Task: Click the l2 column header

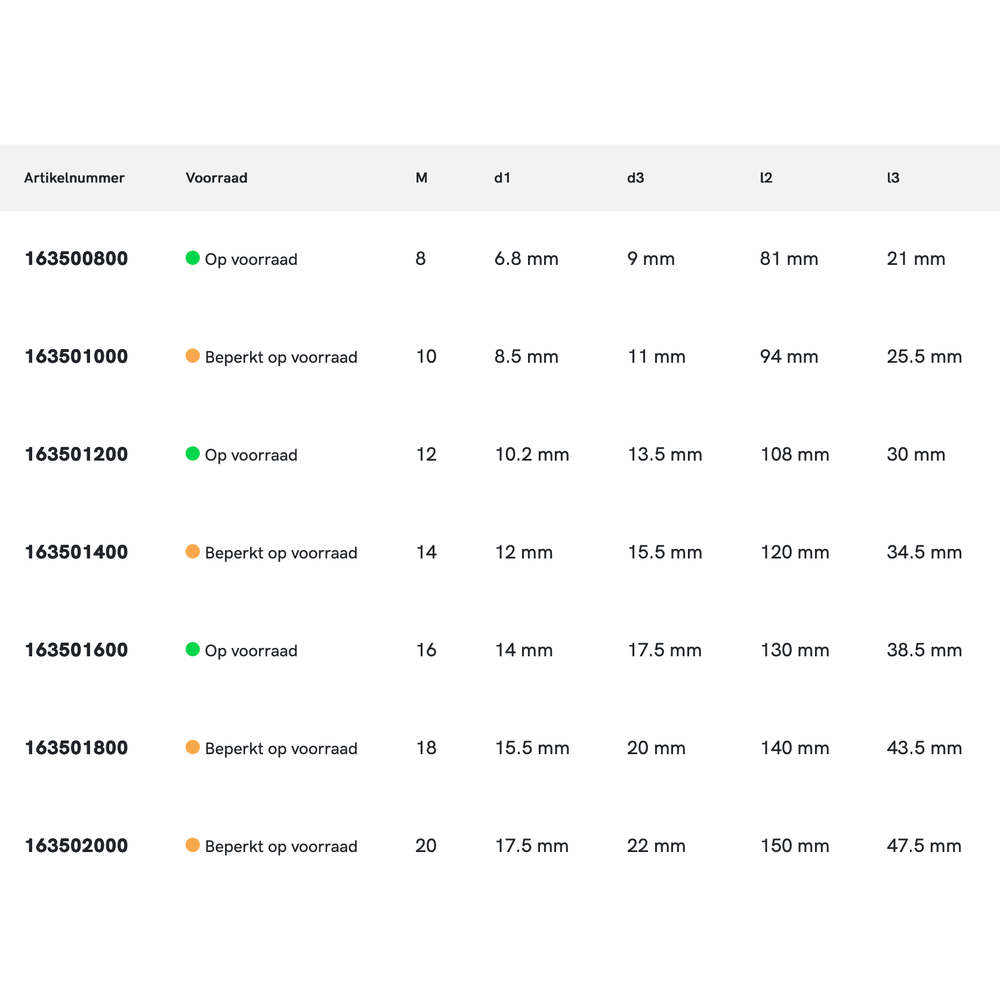Action: (x=766, y=178)
